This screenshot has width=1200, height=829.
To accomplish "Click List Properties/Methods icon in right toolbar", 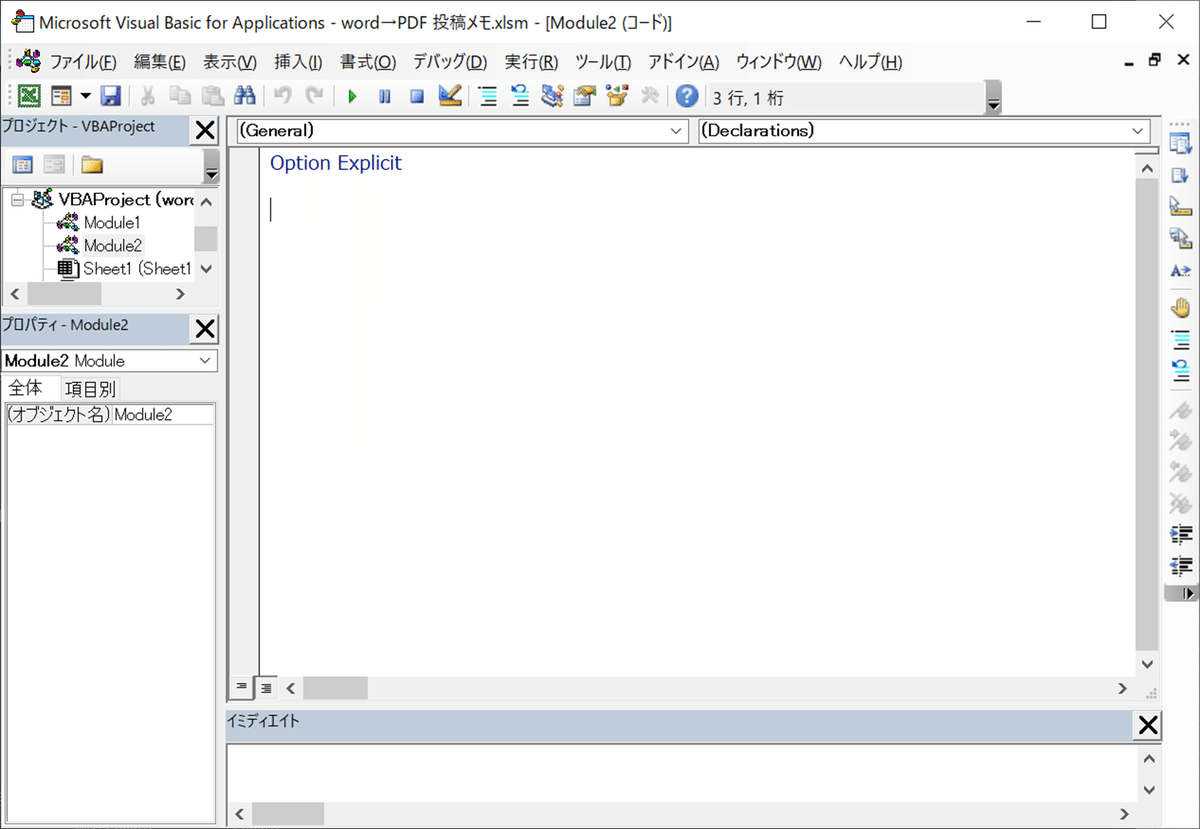I will coord(1181,144).
